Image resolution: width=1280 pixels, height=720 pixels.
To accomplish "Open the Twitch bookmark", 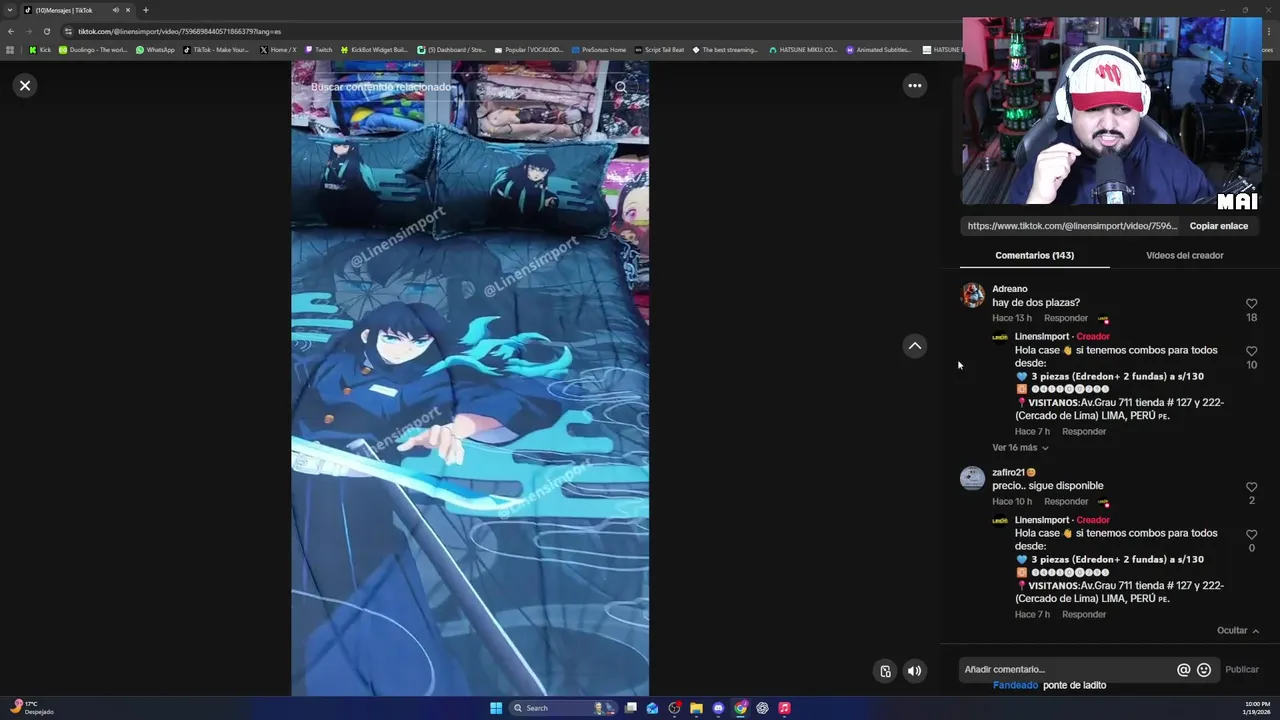I will click(318, 49).
